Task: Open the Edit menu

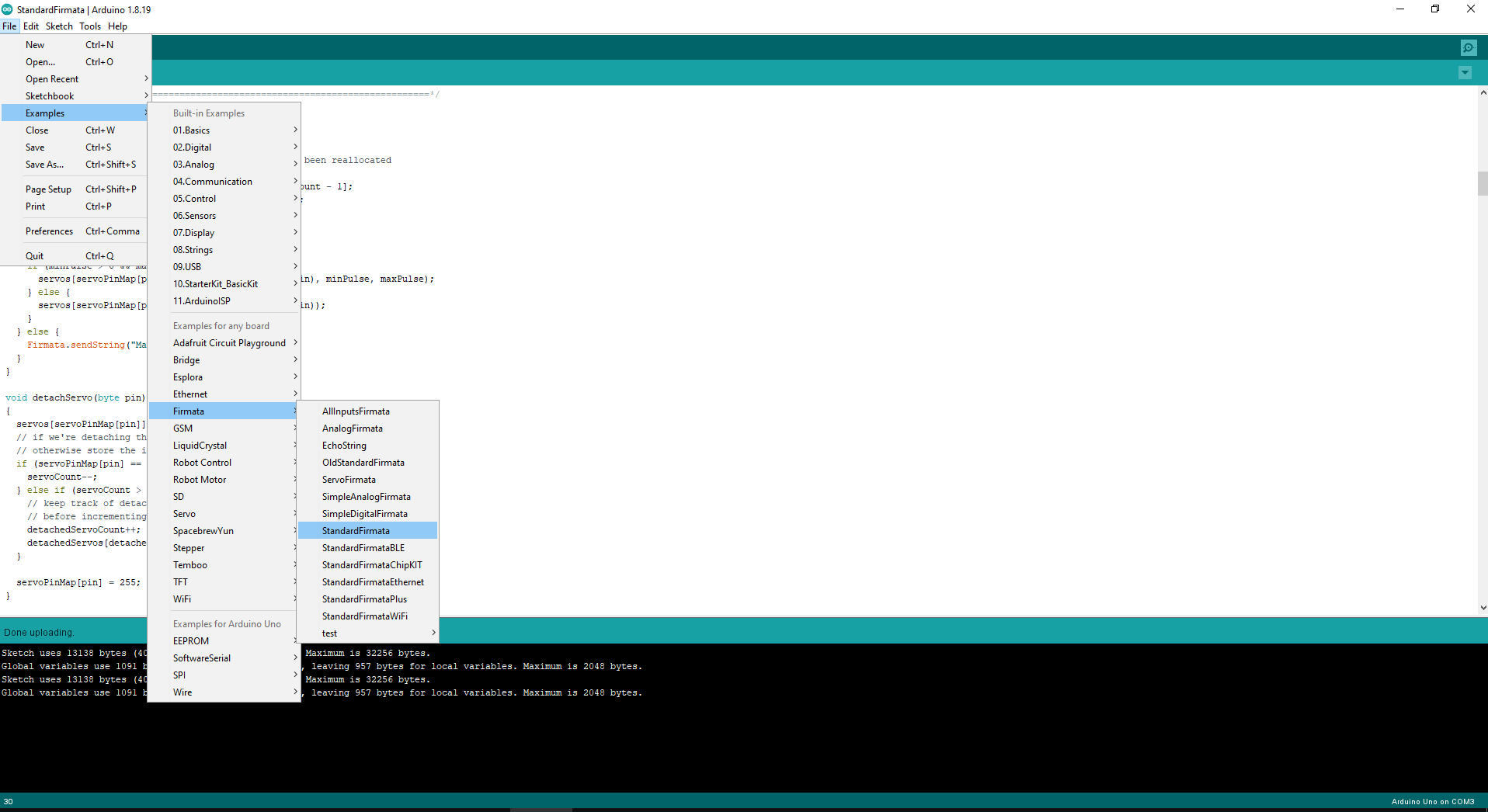Action: [x=31, y=26]
